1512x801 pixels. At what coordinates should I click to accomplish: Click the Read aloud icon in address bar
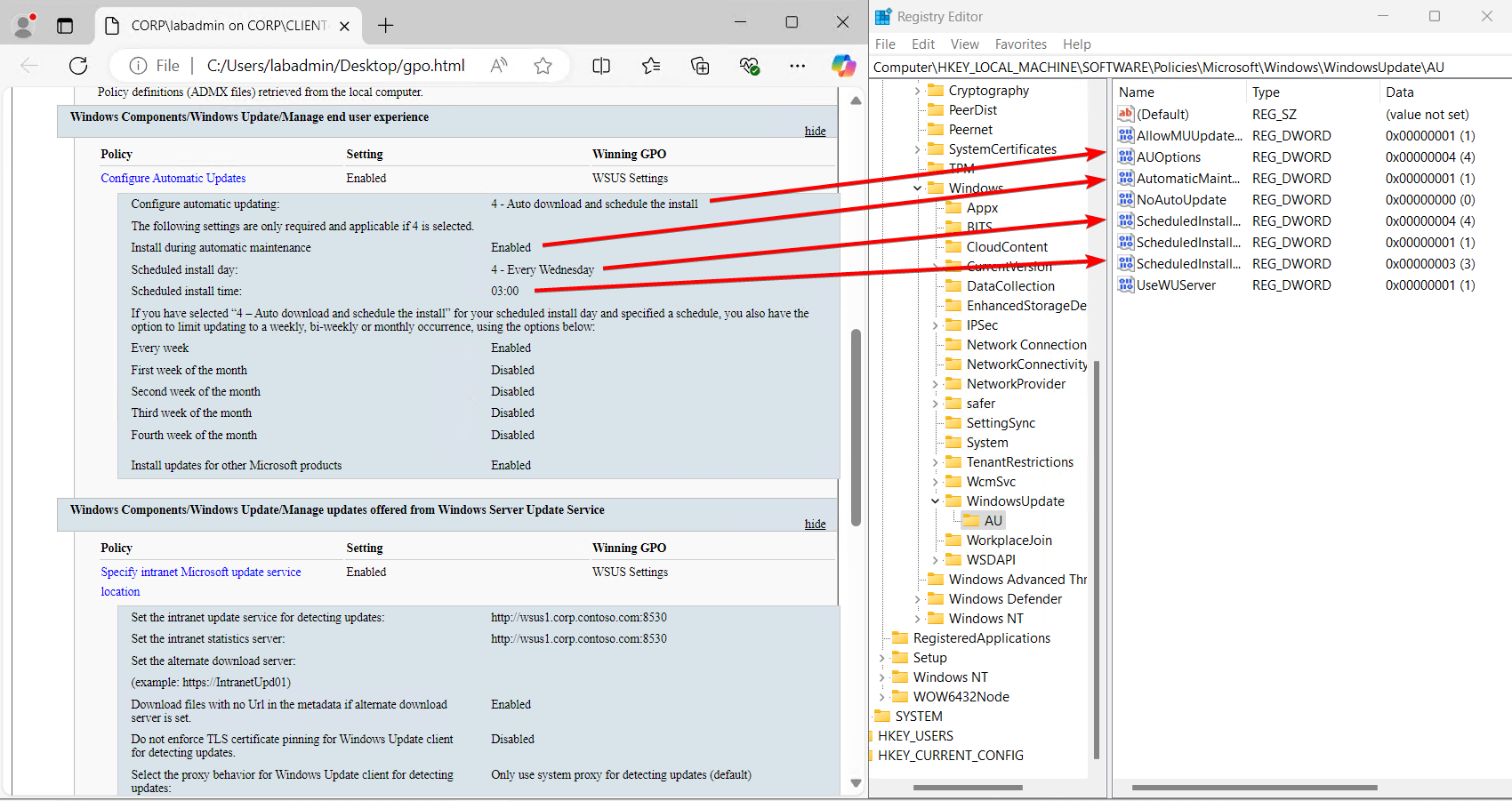click(497, 65)
